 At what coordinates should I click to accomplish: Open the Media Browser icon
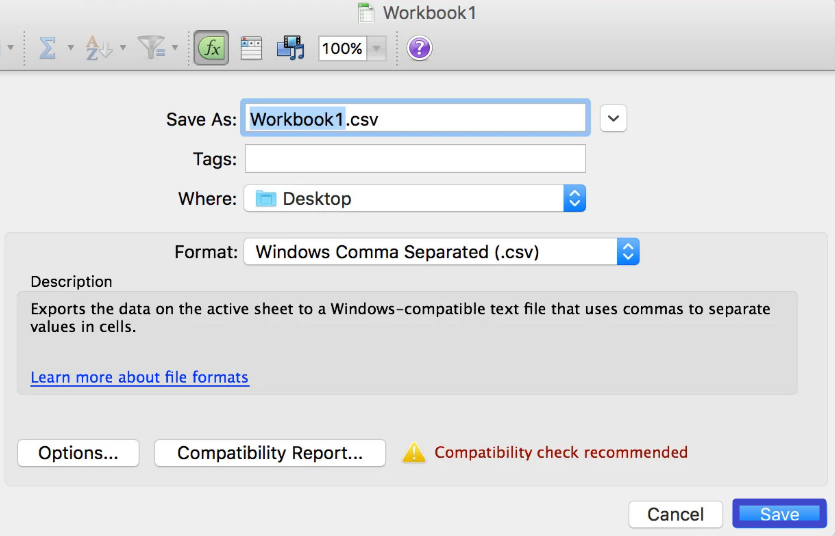click(290, 48)
